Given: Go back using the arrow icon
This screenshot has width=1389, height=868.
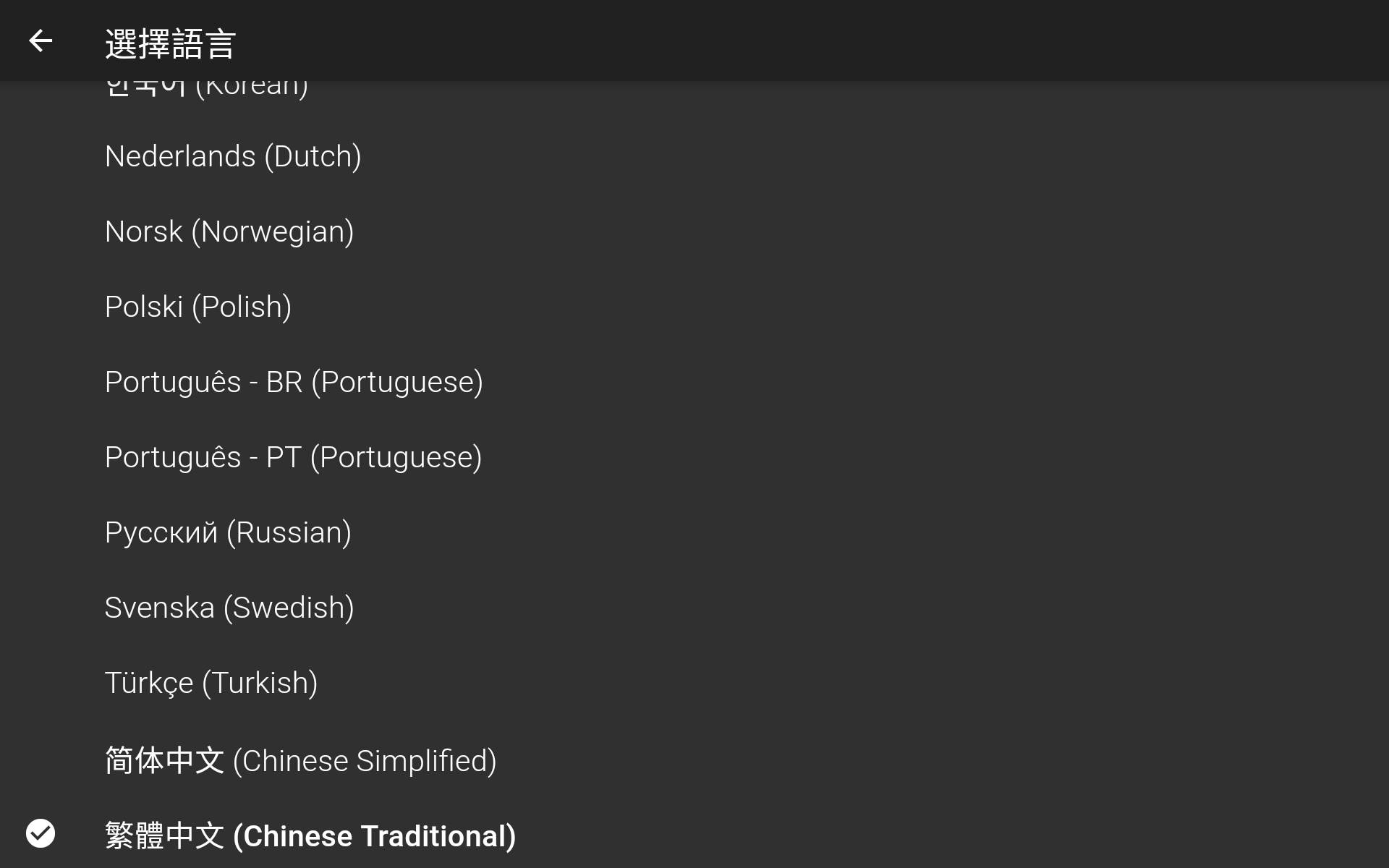Looking at the screenshot, I should [x=41, y=41].
